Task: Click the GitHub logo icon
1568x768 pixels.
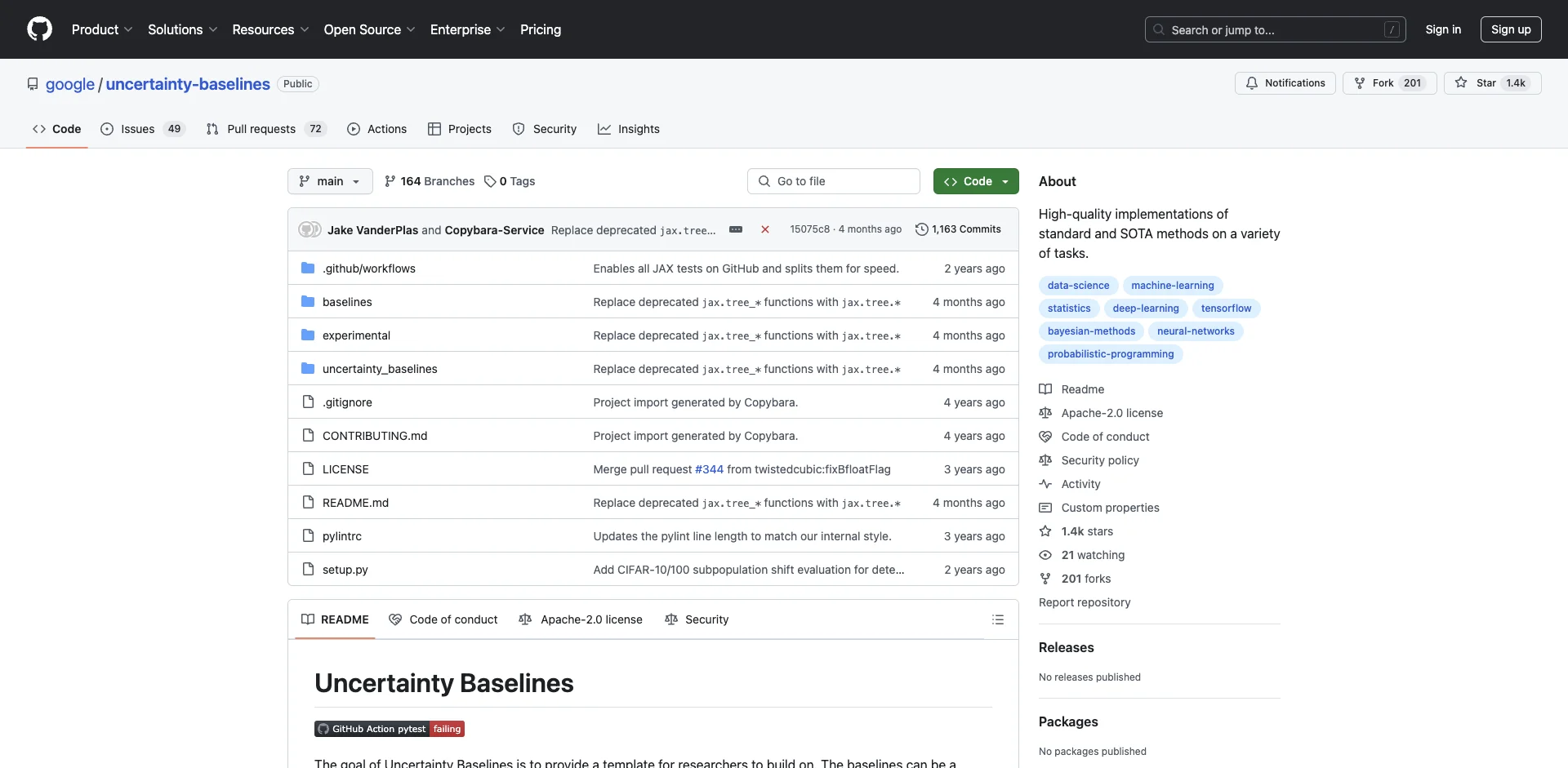Action: tap(39, 29)
